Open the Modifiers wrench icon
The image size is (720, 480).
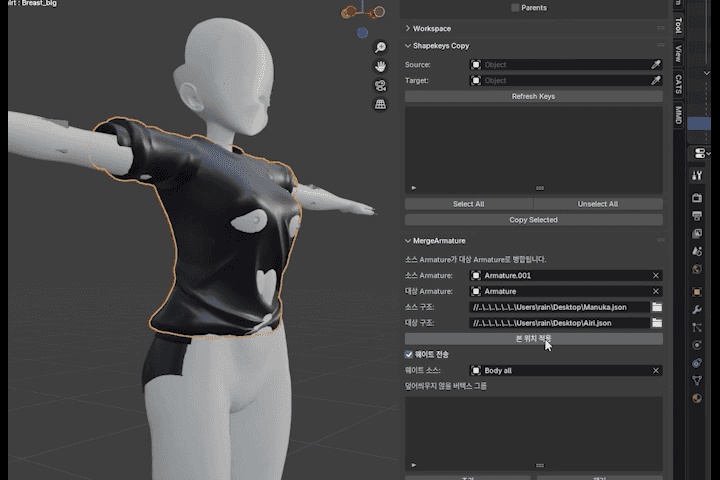697,310
